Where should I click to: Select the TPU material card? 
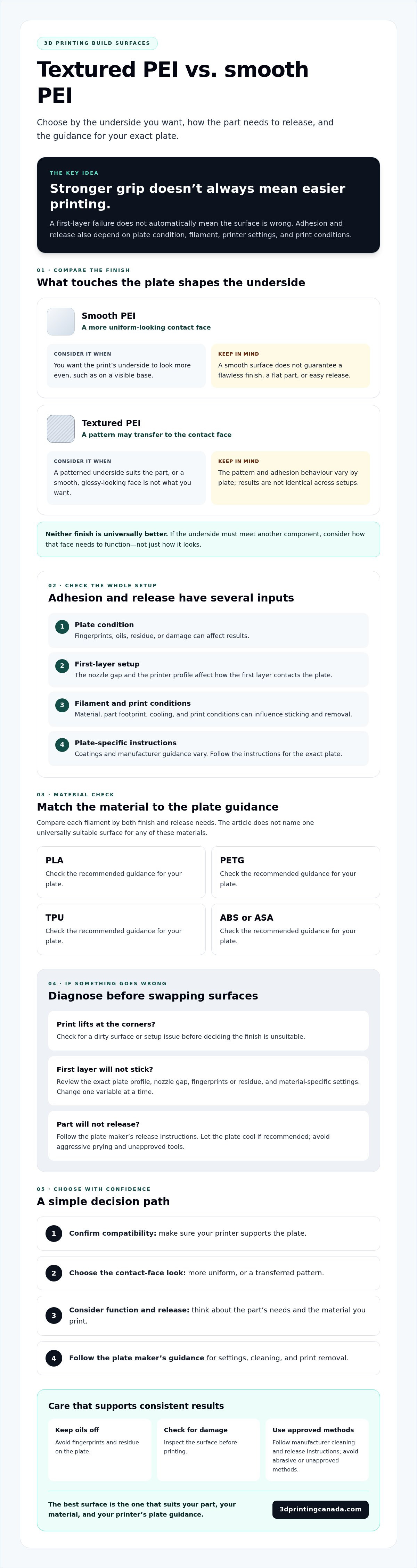(121, 929)
